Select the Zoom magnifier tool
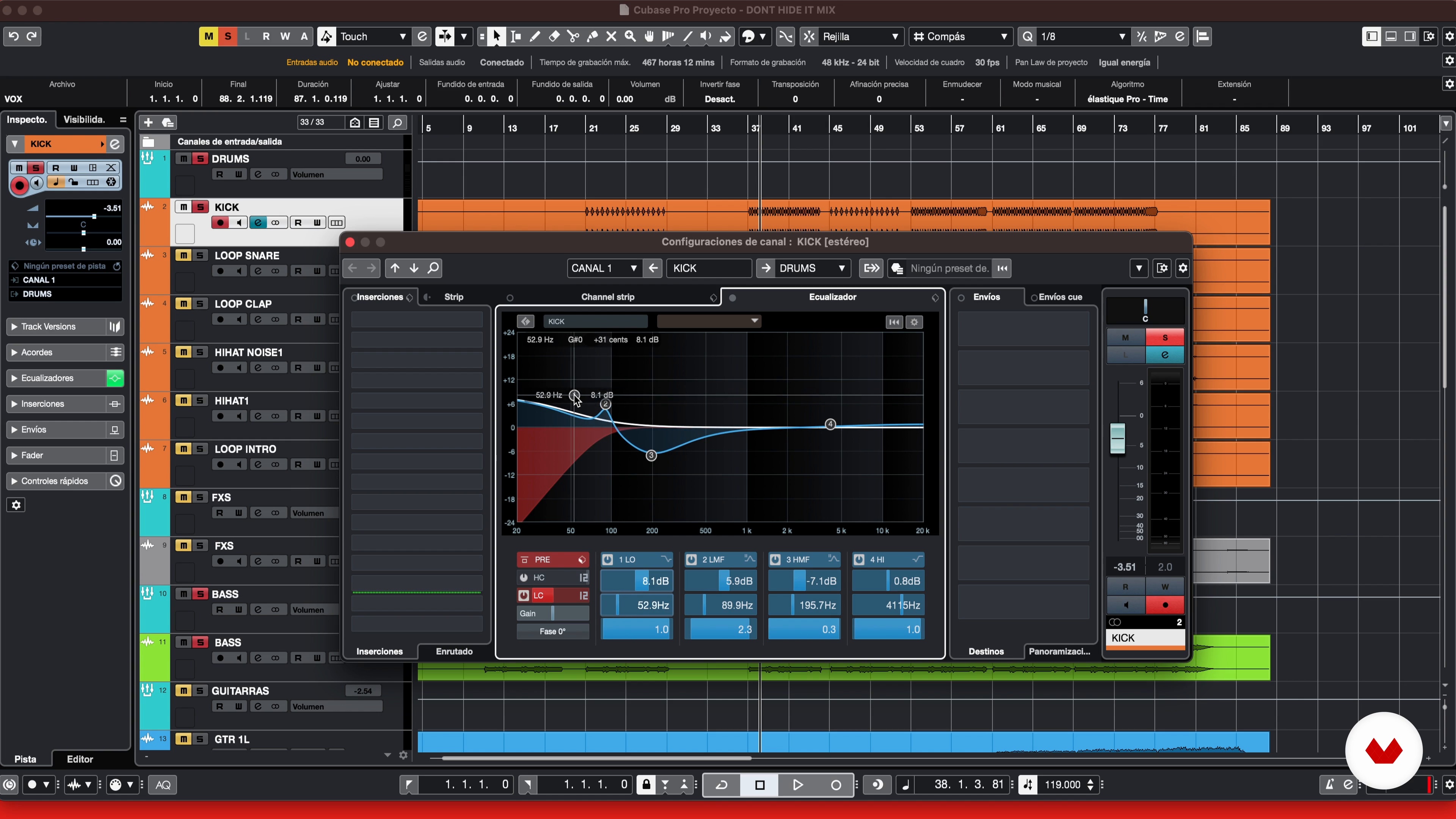Viewport: 1456px width, 819px height. 630,37
